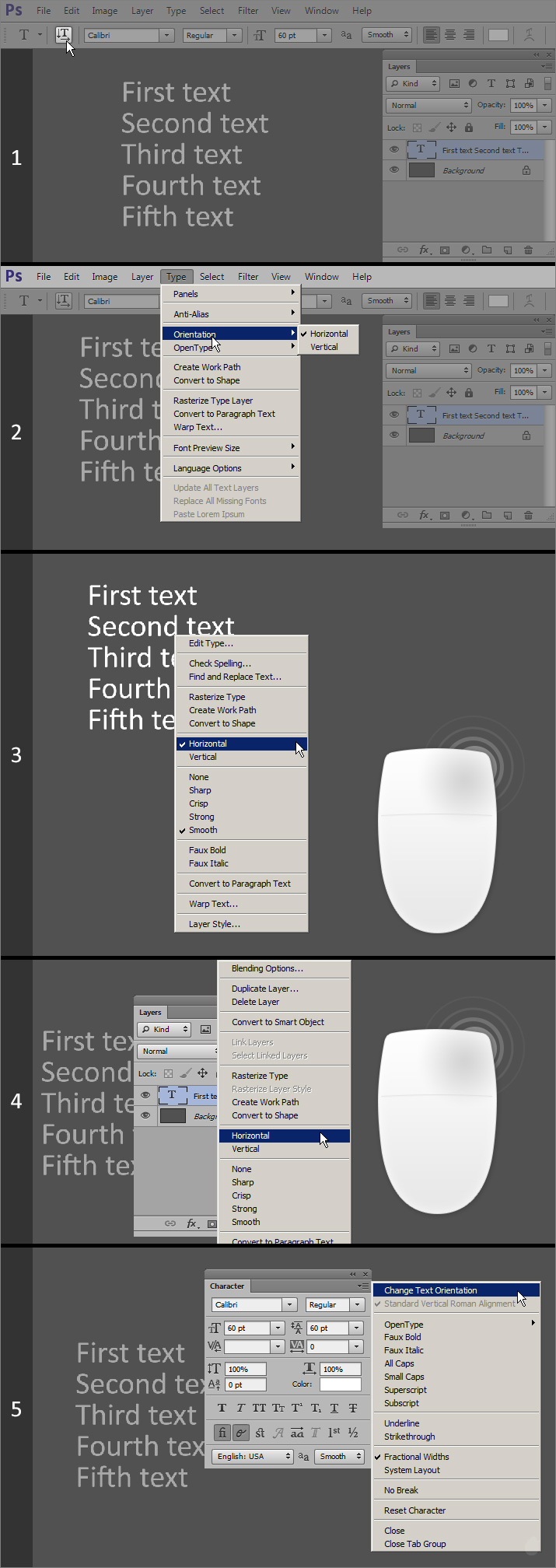
Task: Click the Color swatch in Character panel
Action: 340,1384
